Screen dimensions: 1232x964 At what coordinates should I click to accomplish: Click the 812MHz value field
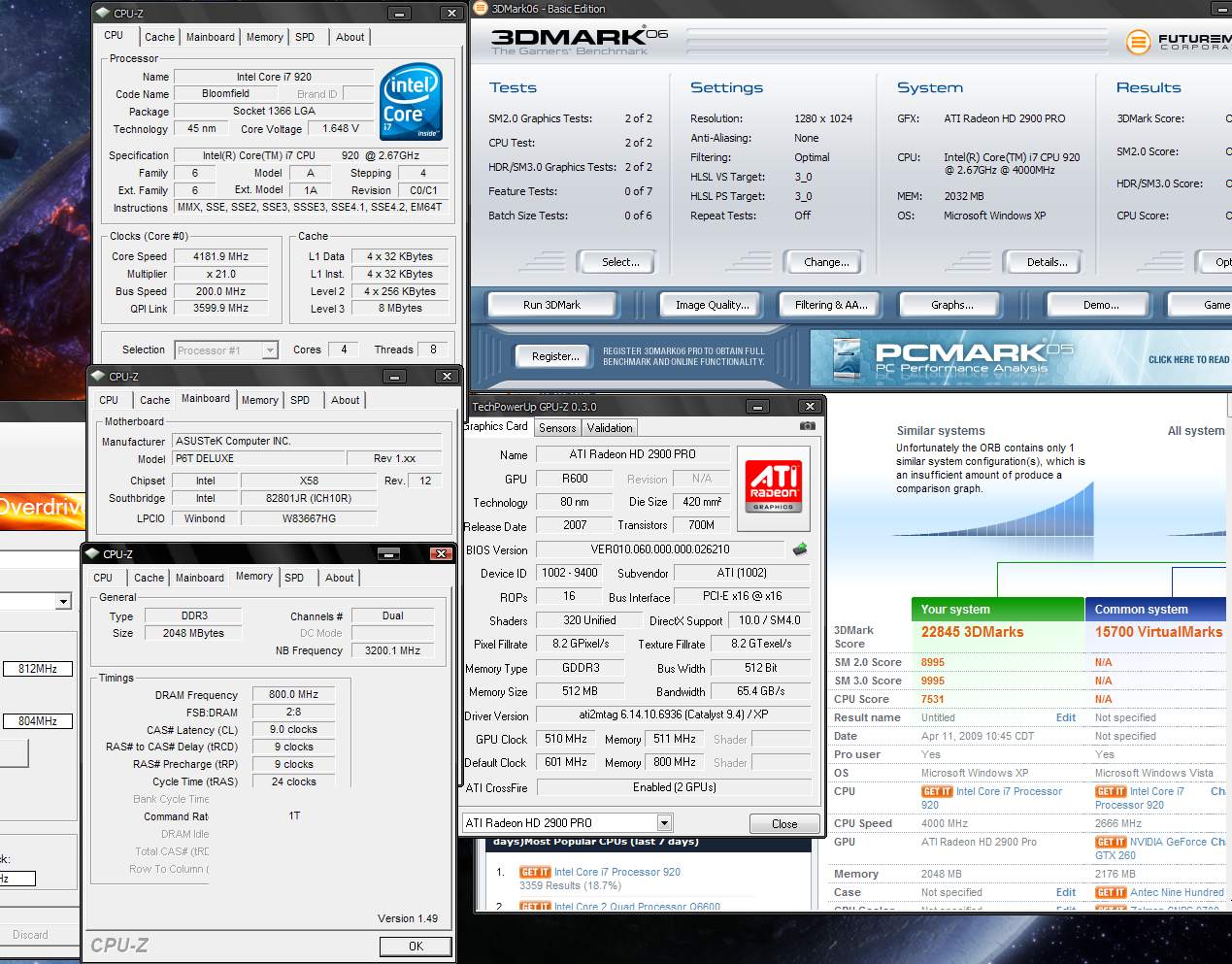pyautogui.click(x=37, y=669)
